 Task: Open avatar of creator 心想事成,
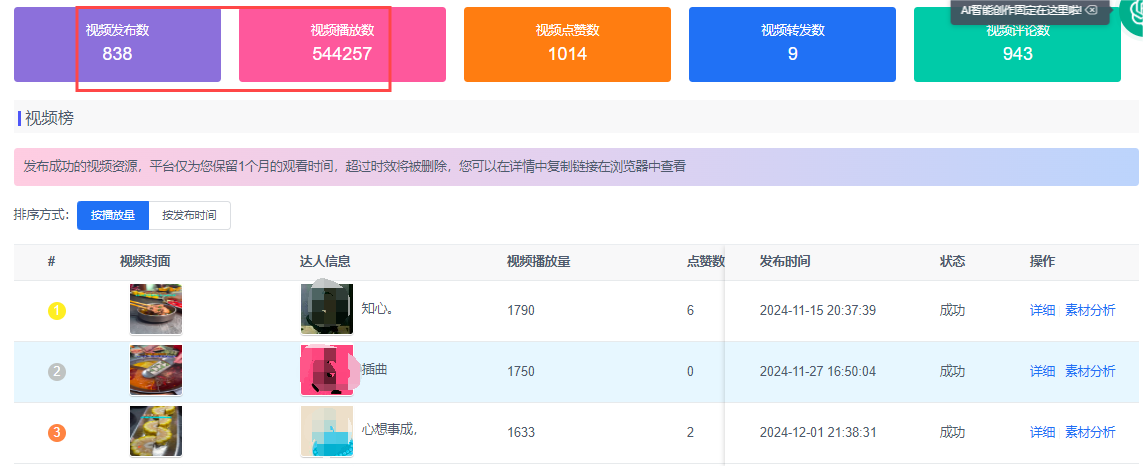click(326, 432)
